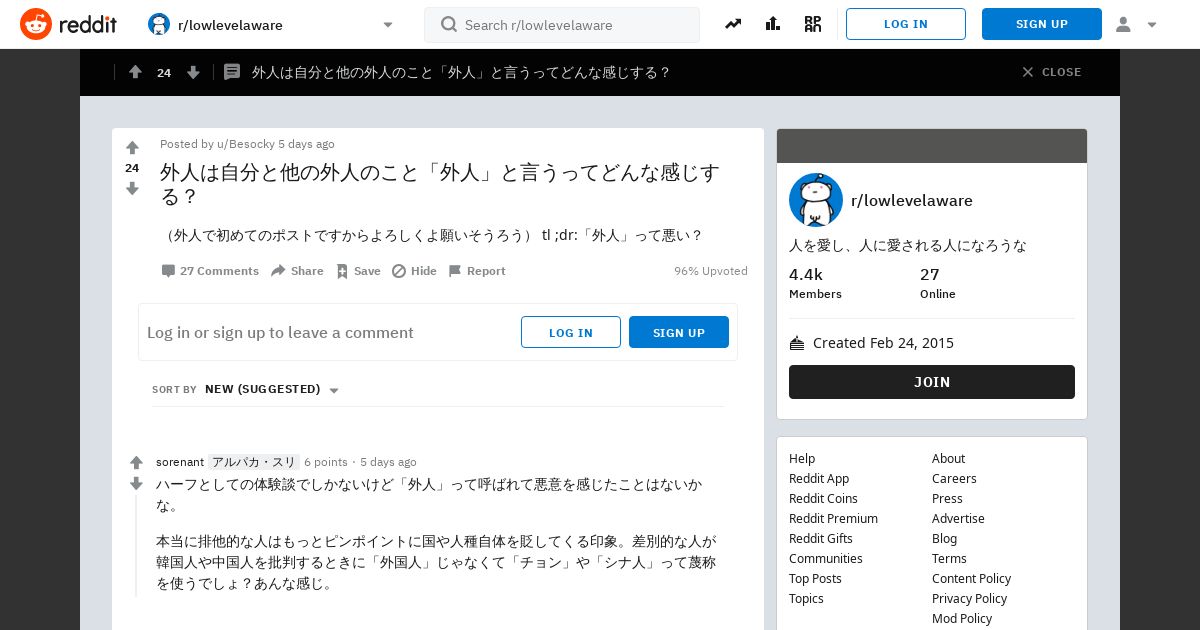The height and width of the screenshot is (630, 1200).
Task: Report the post
Action: click(x=477, y=271)
